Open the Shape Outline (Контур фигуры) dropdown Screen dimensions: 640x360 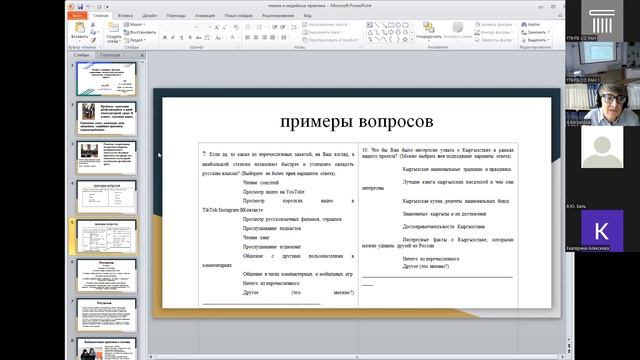pos(494,32)
